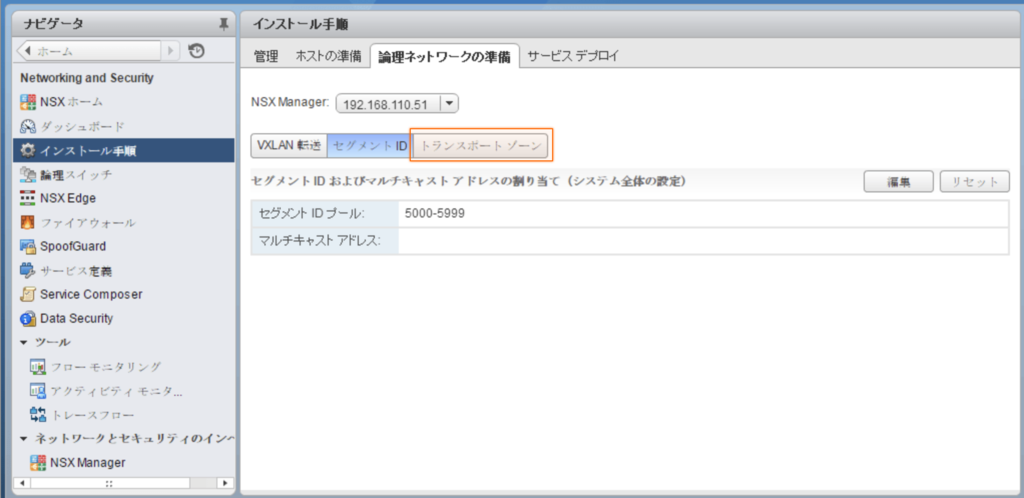Select the VXLAN 転送 sub-tab
The image size is (1024, 498).
pos(289,146)
